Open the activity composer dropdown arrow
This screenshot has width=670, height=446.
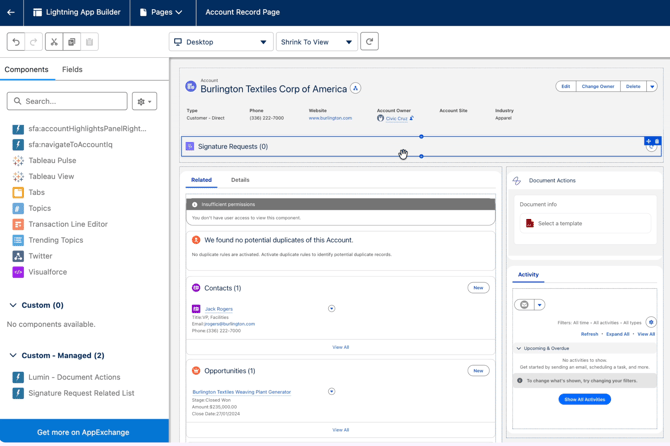click(540, 305)
